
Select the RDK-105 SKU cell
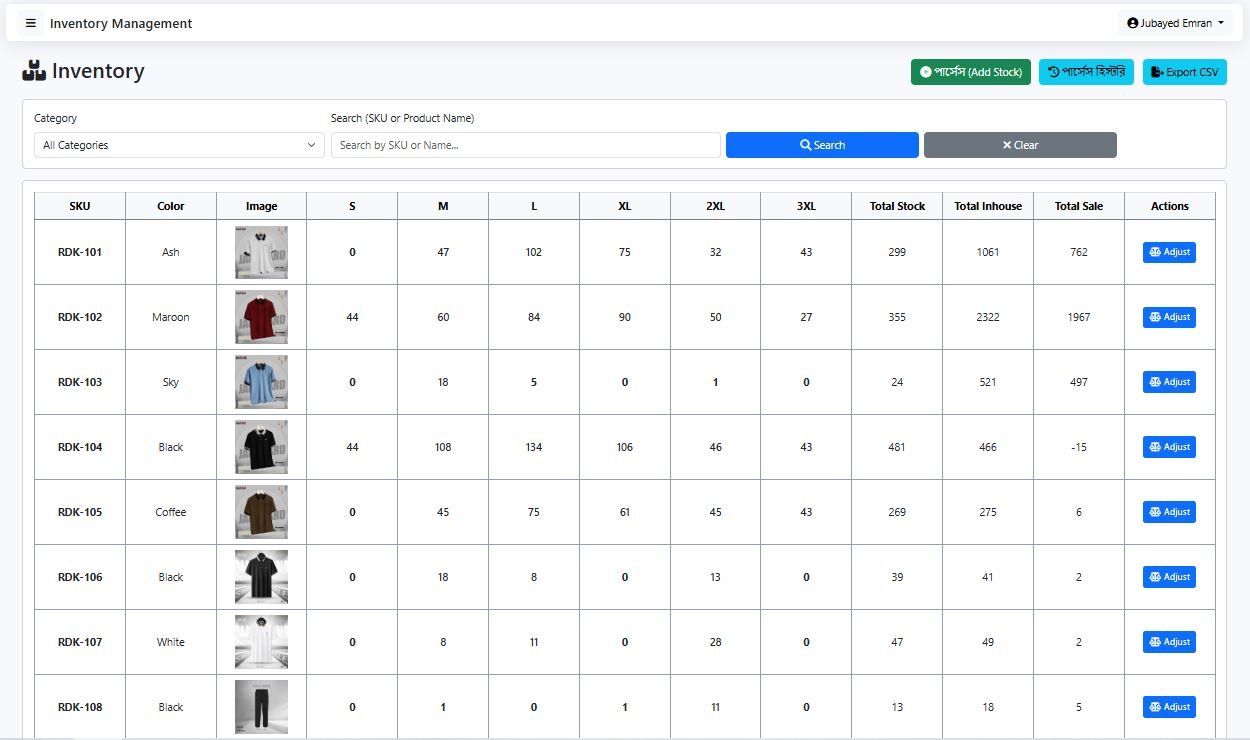point(80,512)
